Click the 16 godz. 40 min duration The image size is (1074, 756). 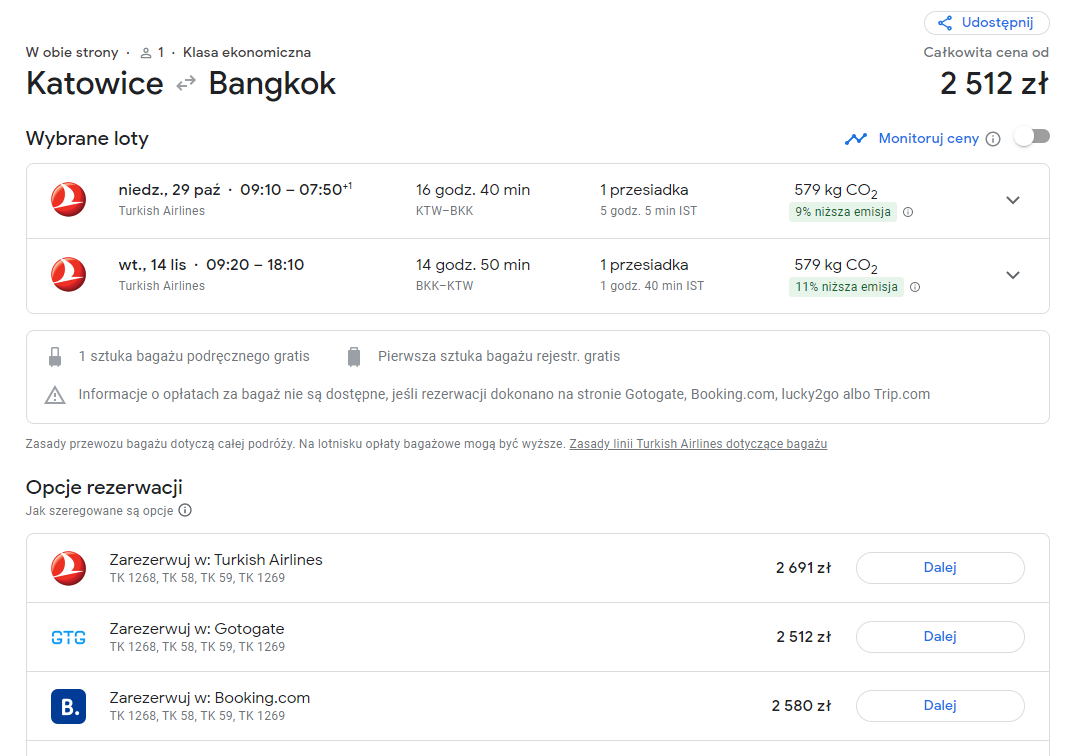(x=473, y=190)
